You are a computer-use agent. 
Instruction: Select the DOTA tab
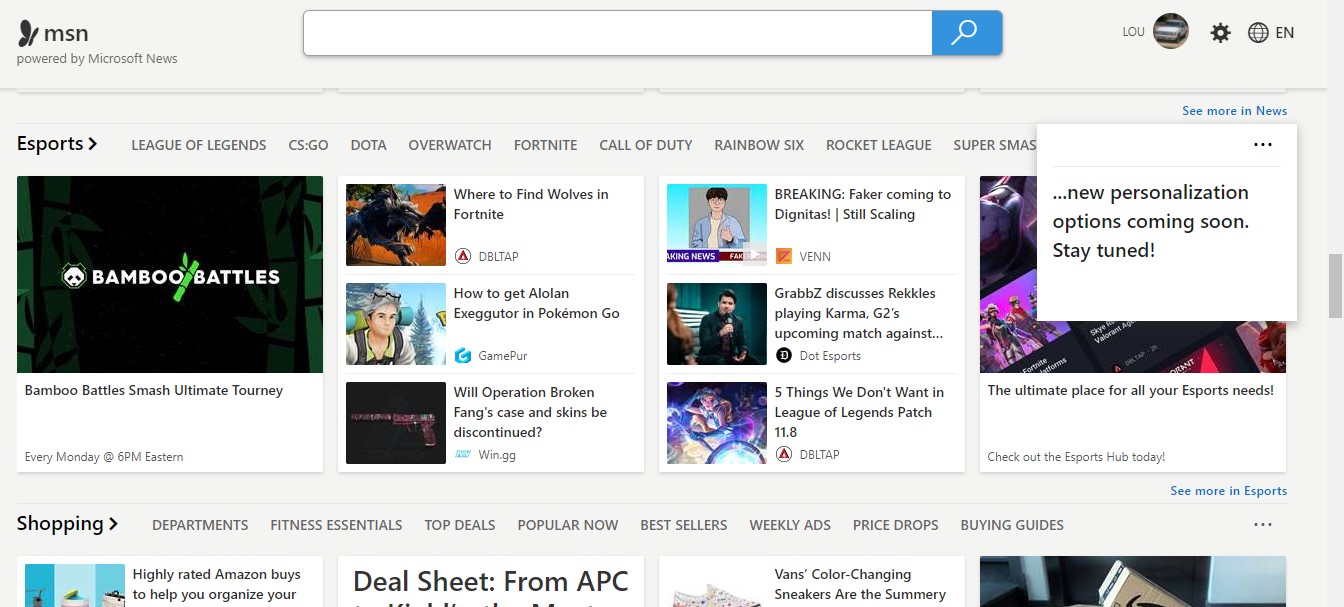tap(368, 145)
